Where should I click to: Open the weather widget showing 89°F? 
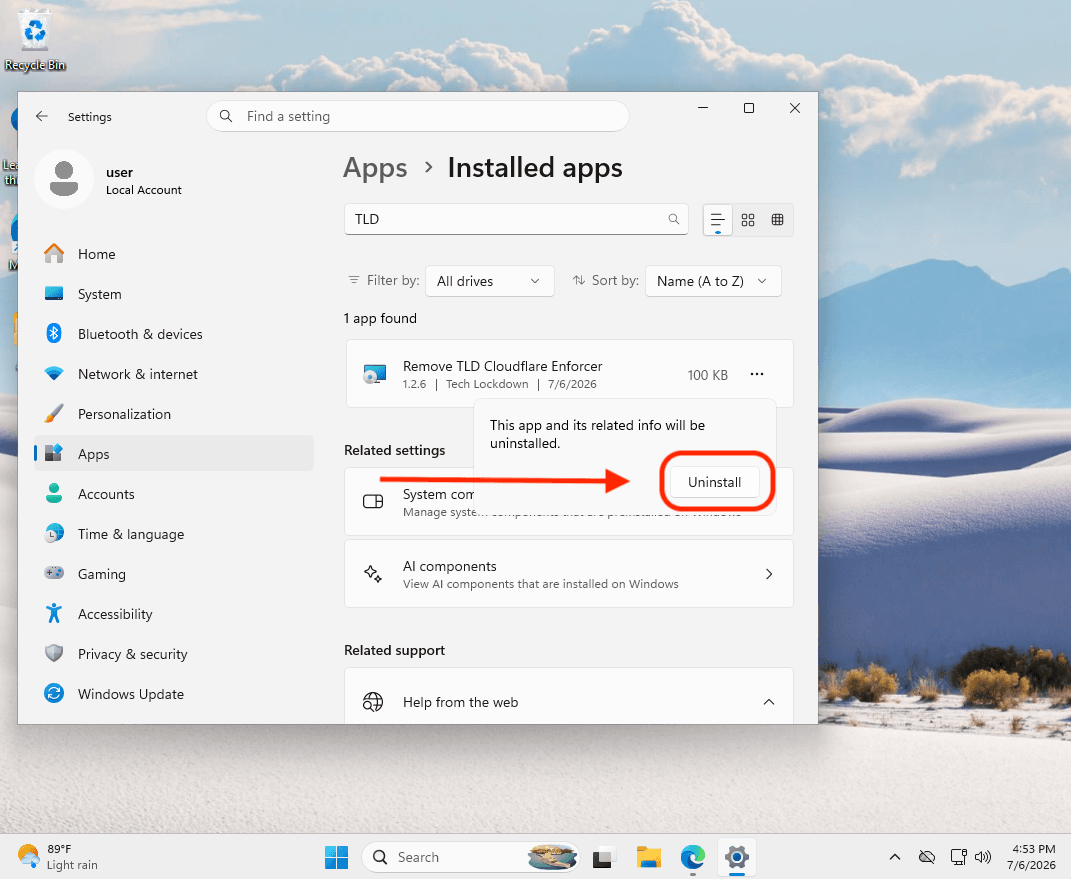tap(58, 857)
